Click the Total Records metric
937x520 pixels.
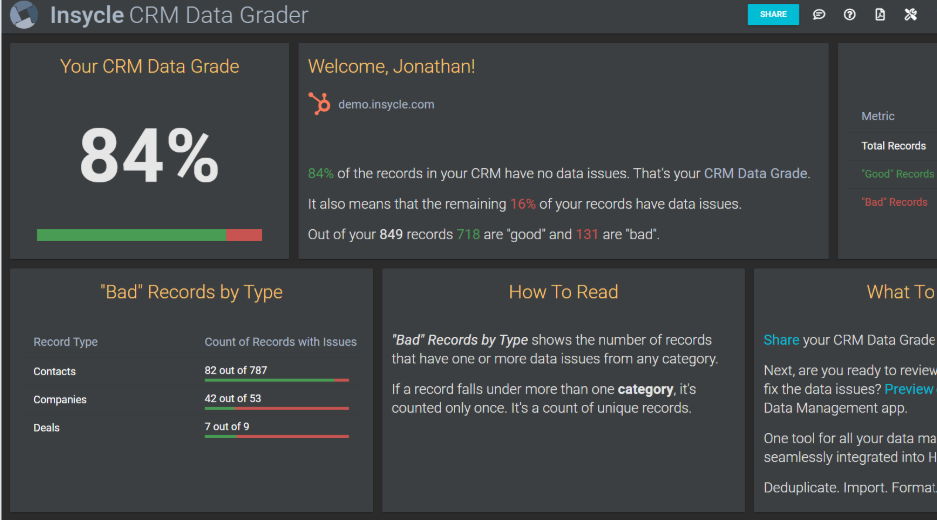[x=893, y=146]
